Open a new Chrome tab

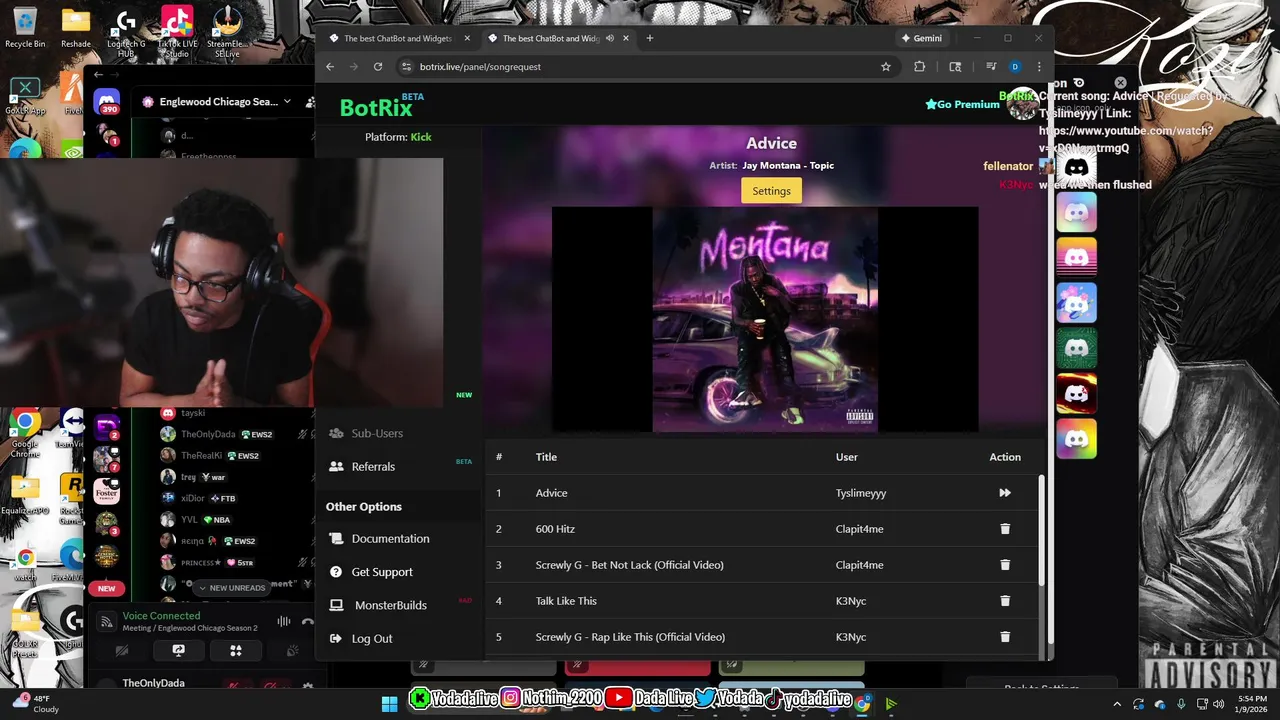[x=650, y=38]
